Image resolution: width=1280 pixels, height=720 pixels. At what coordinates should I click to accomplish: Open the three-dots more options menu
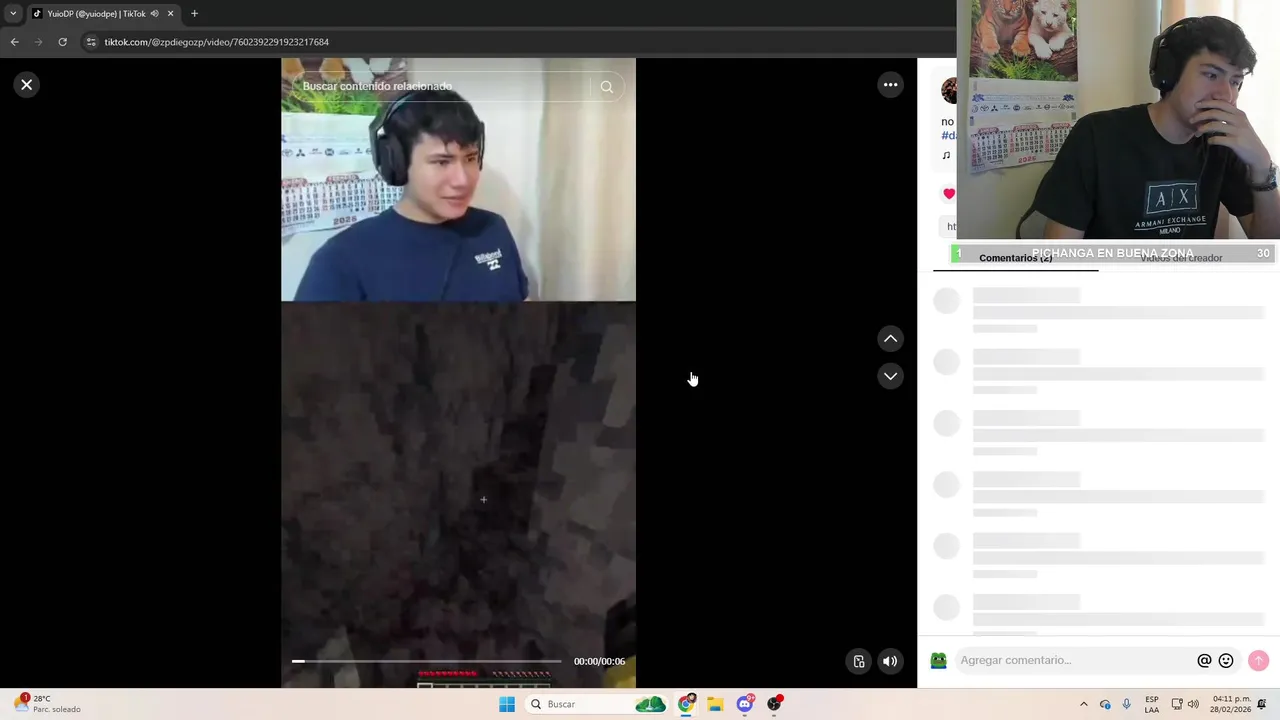click(890, 85)
